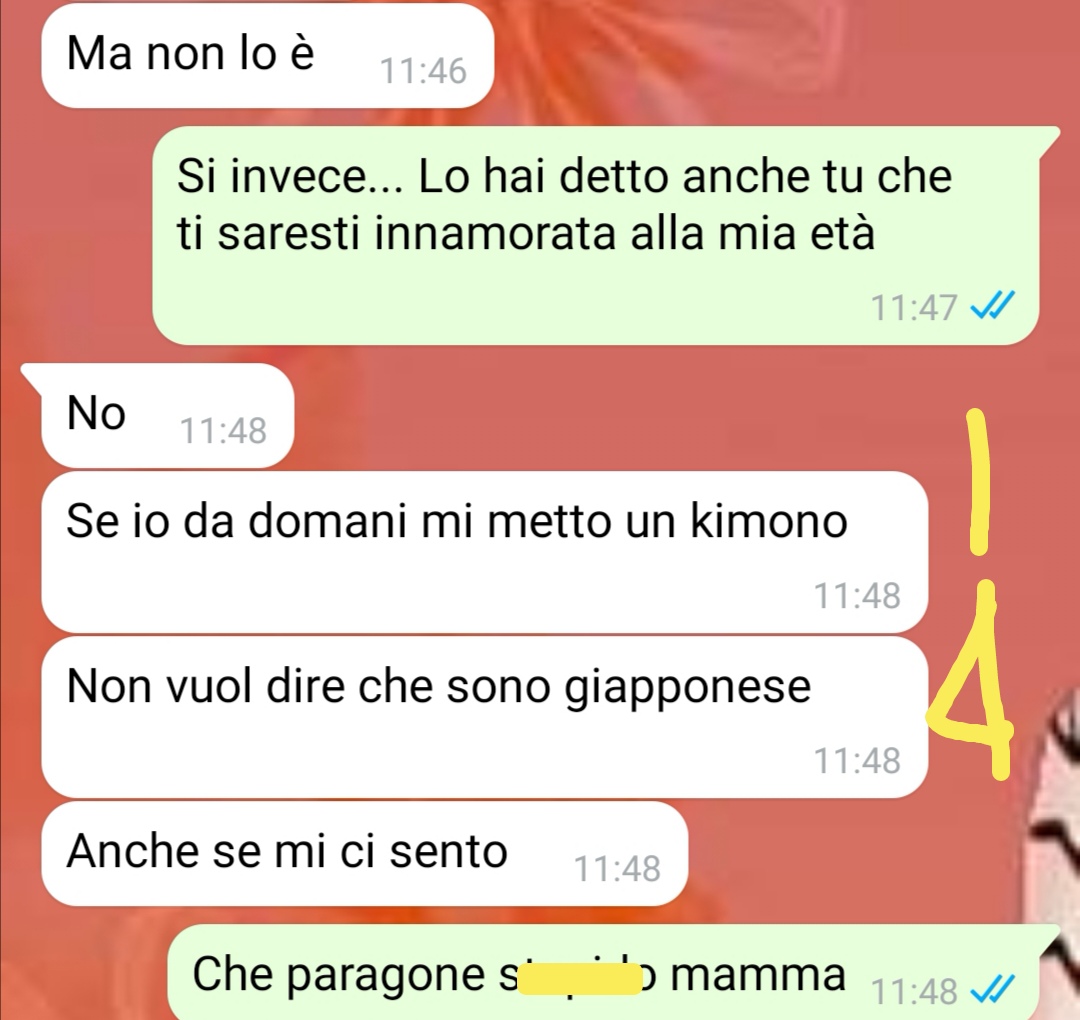
Task: Tap the word 'kimono' in the message
Action: click(769, 521)
